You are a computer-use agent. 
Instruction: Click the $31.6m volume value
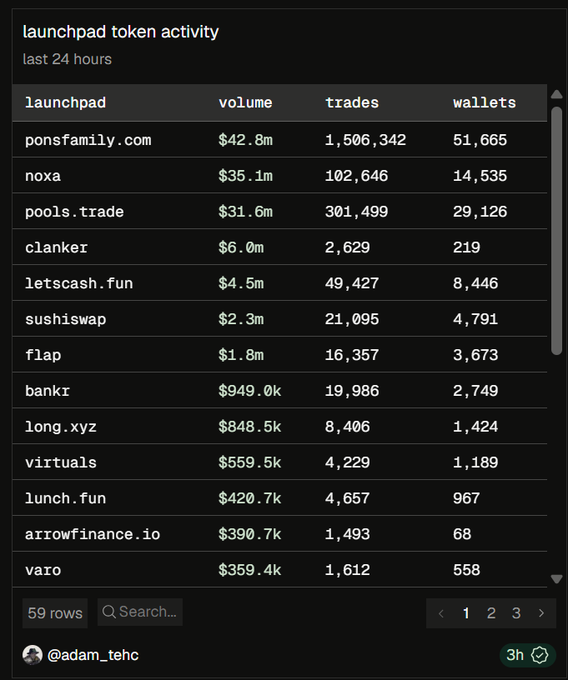[x=245, y=212]
